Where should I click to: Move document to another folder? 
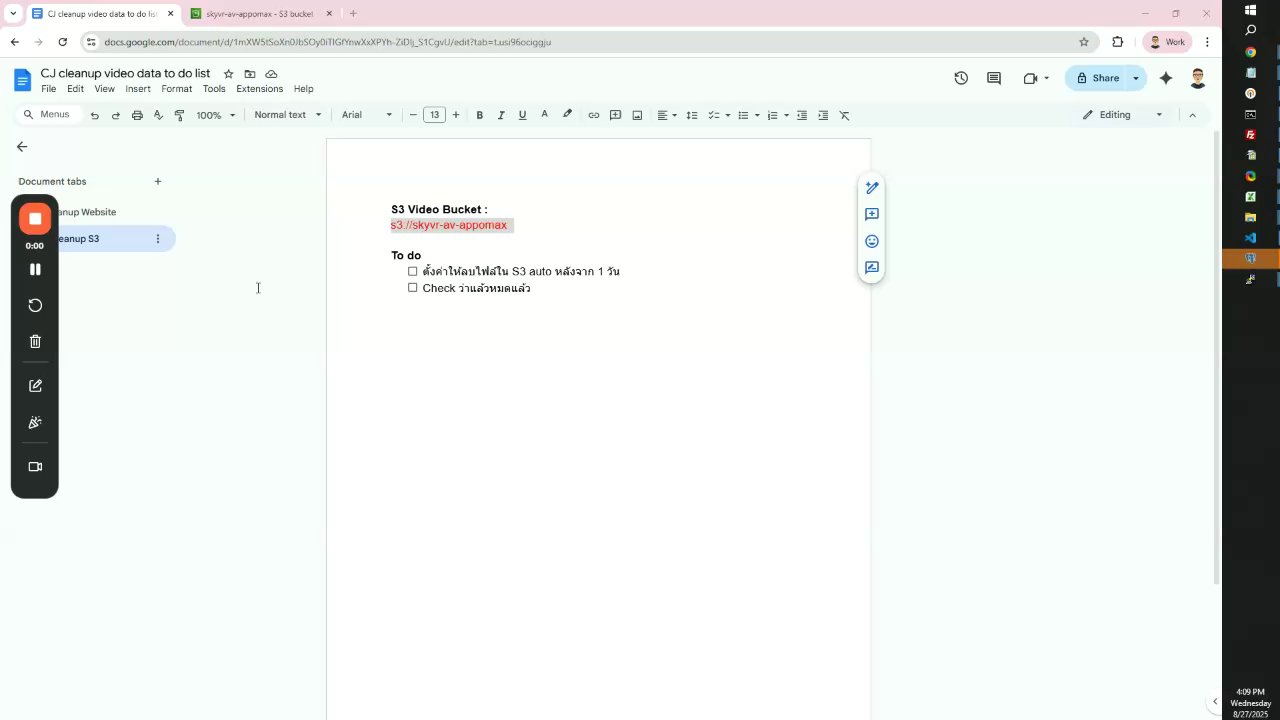[x=250, y=74]
